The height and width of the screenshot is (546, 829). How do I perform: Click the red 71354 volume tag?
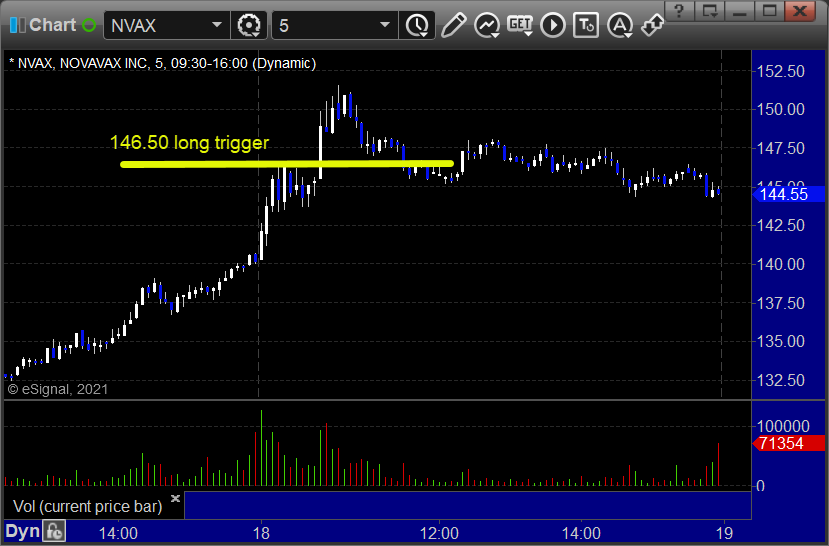click(x=788, y=443)
